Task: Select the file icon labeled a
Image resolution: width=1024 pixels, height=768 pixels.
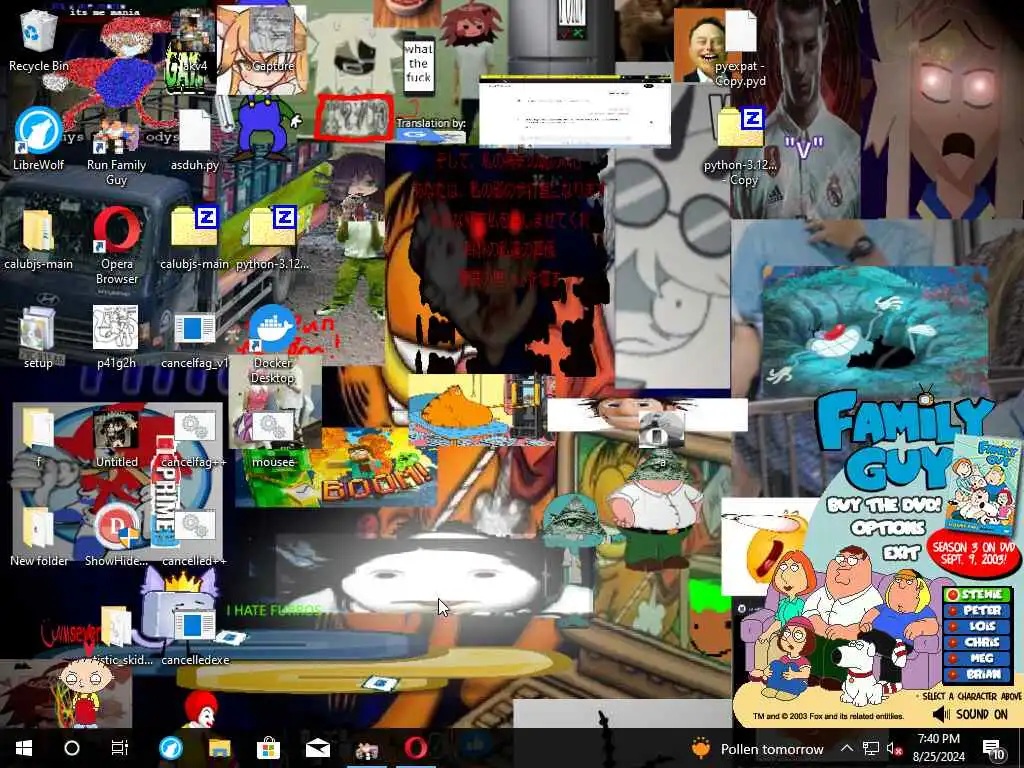Action: tap(662, 430)
